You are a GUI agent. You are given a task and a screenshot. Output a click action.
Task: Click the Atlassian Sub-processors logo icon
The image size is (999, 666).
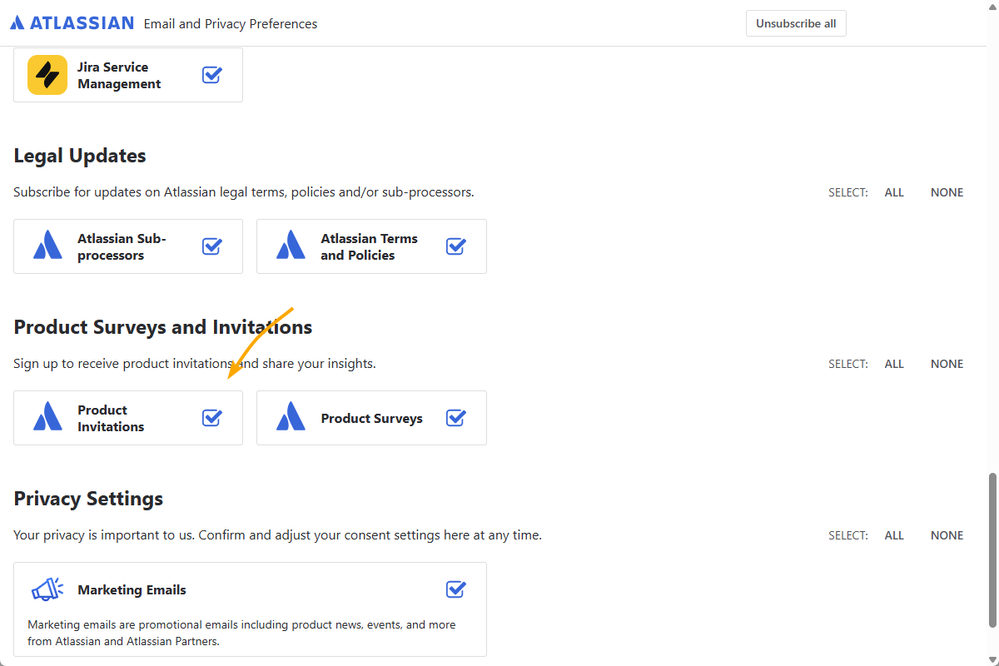click(47, 245)
